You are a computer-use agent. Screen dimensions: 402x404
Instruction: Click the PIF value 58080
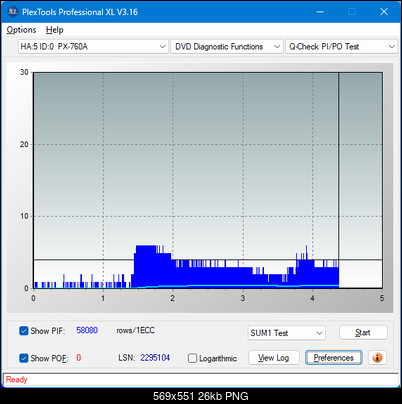(x=87, y=330)
